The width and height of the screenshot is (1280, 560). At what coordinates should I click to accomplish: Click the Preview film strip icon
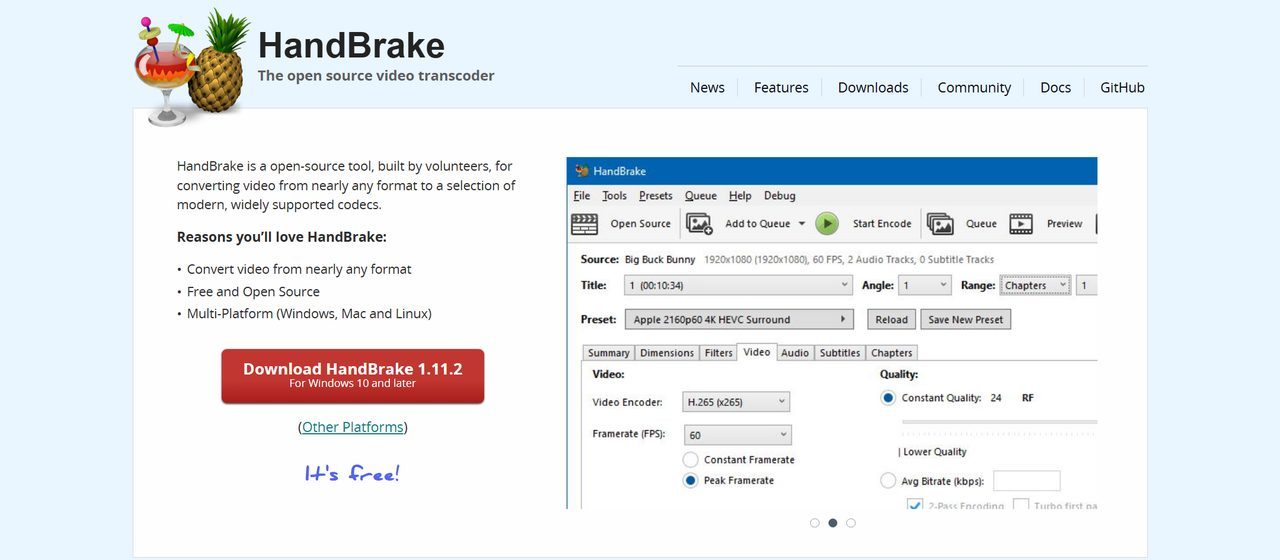pyautogui.click(x=1021, y=224)
